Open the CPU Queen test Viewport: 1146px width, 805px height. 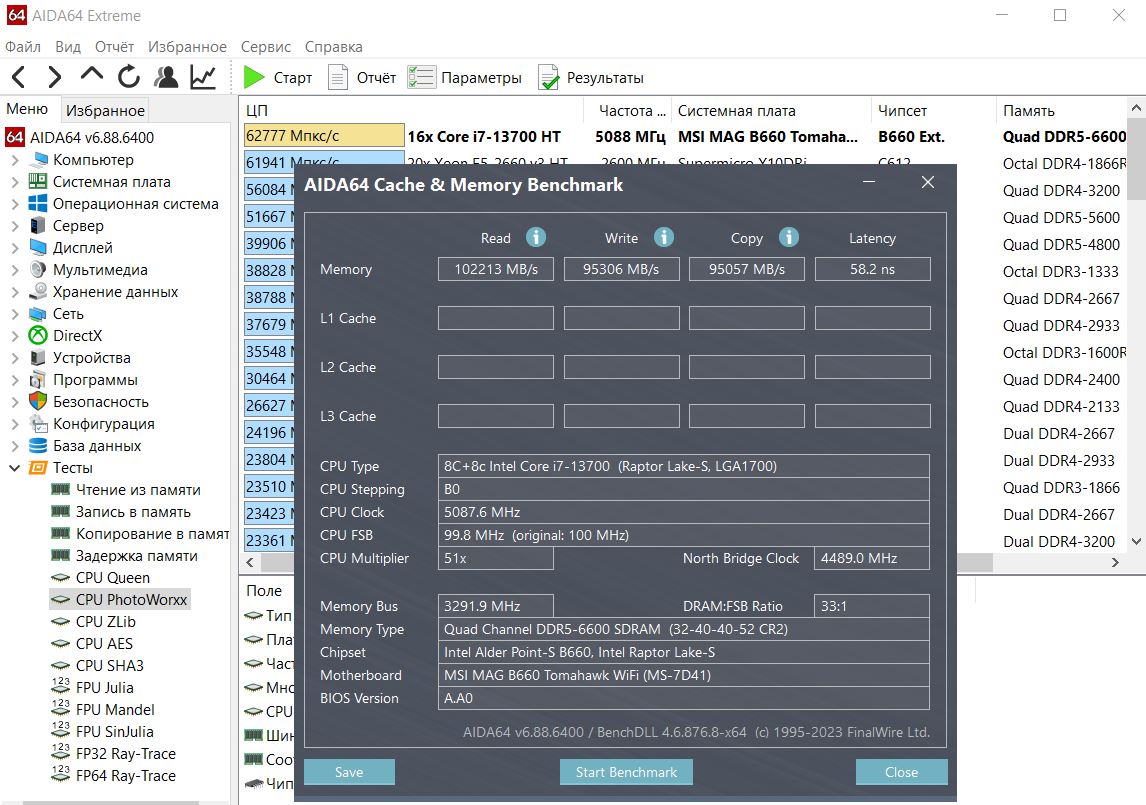tap(113, 578)
